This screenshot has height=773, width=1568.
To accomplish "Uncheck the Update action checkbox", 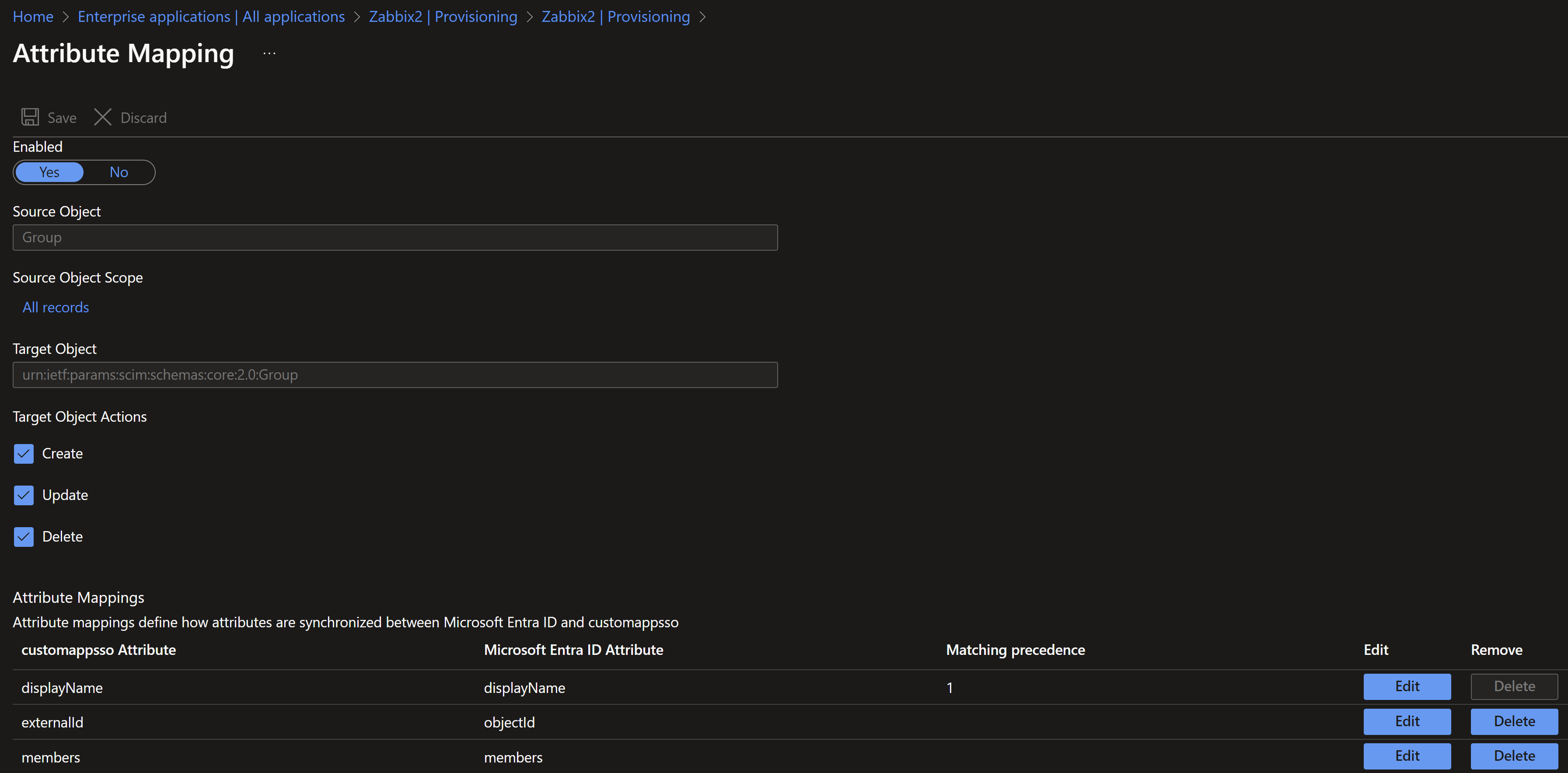I will click(24, 495).
